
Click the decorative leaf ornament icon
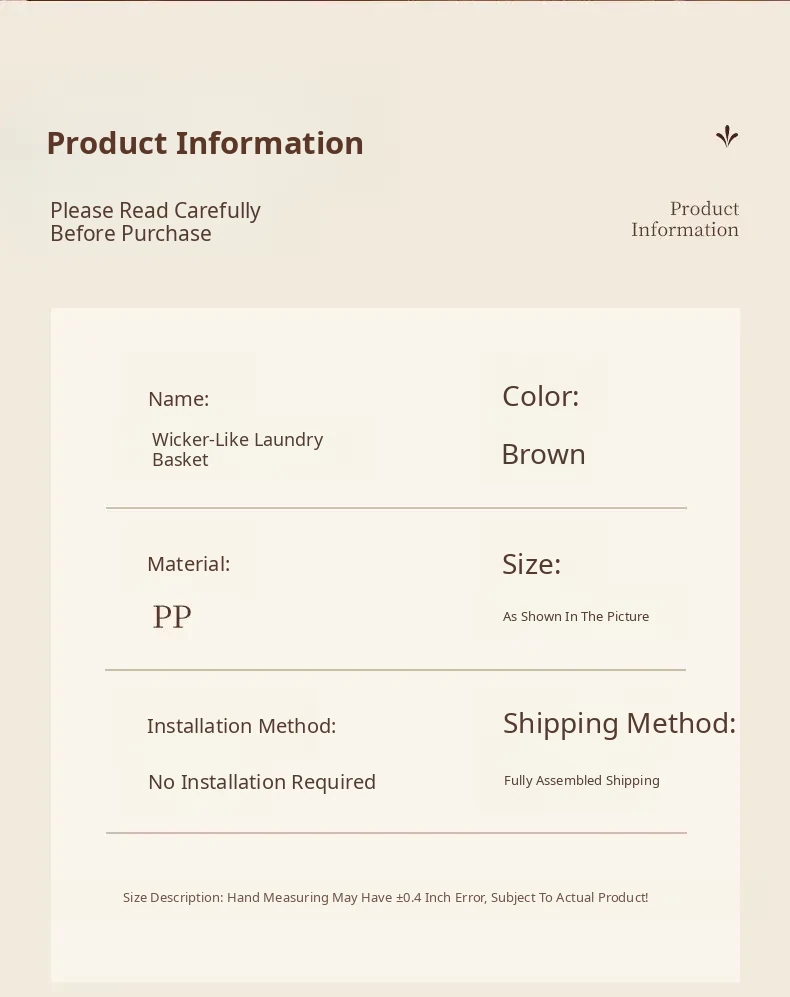[727, 137]
